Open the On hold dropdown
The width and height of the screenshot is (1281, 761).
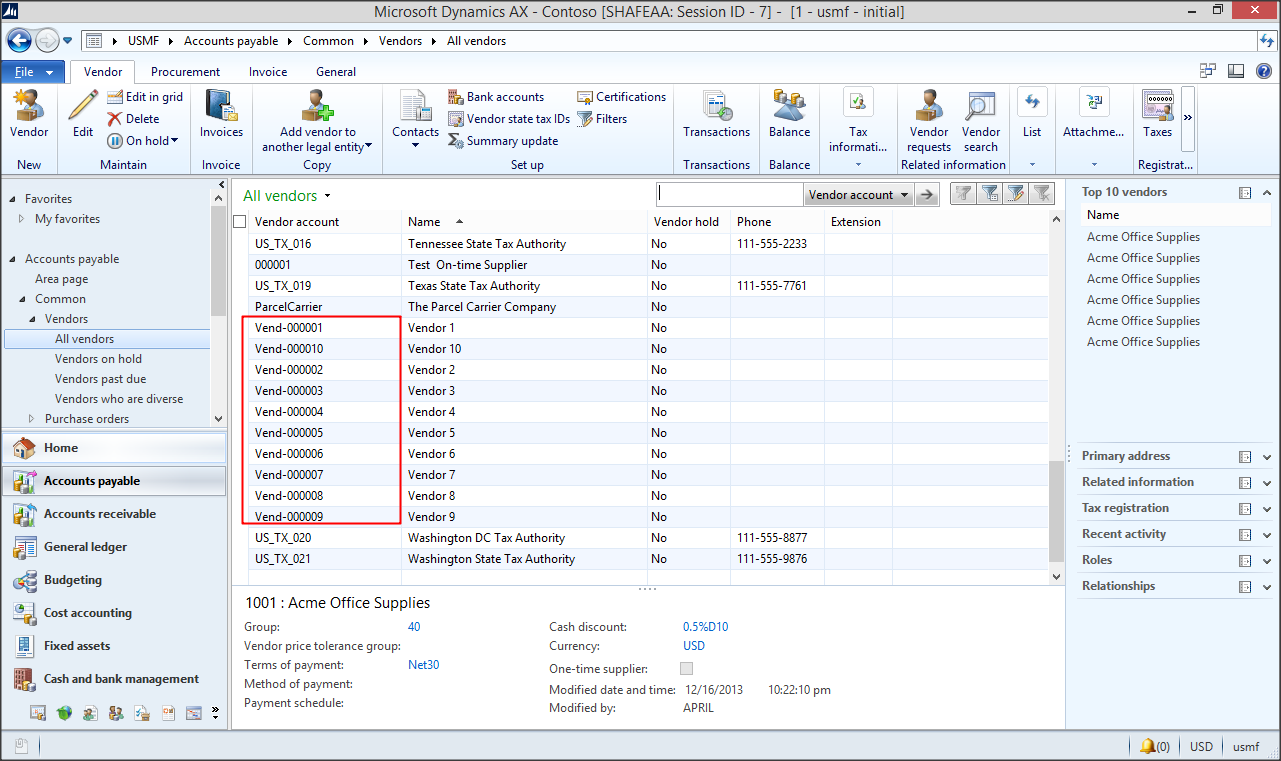tap(143, 141)
